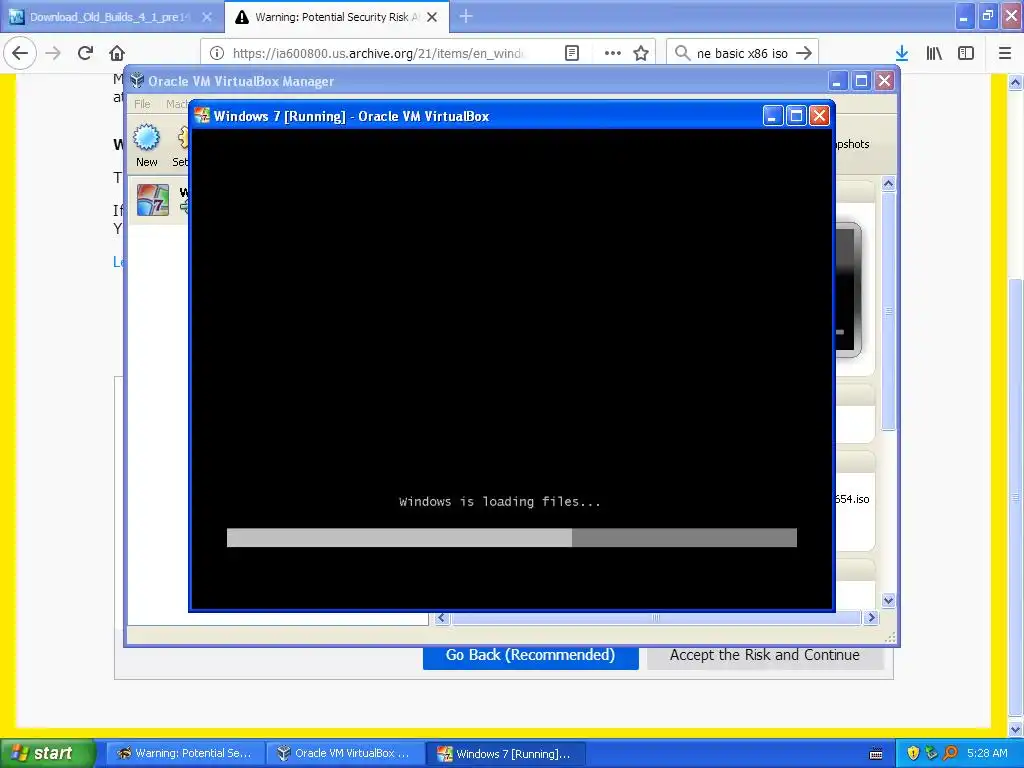Open File menu in VirtualBox Manager
The width and height of the screenshot is (1024, 768).
(142, 104)
